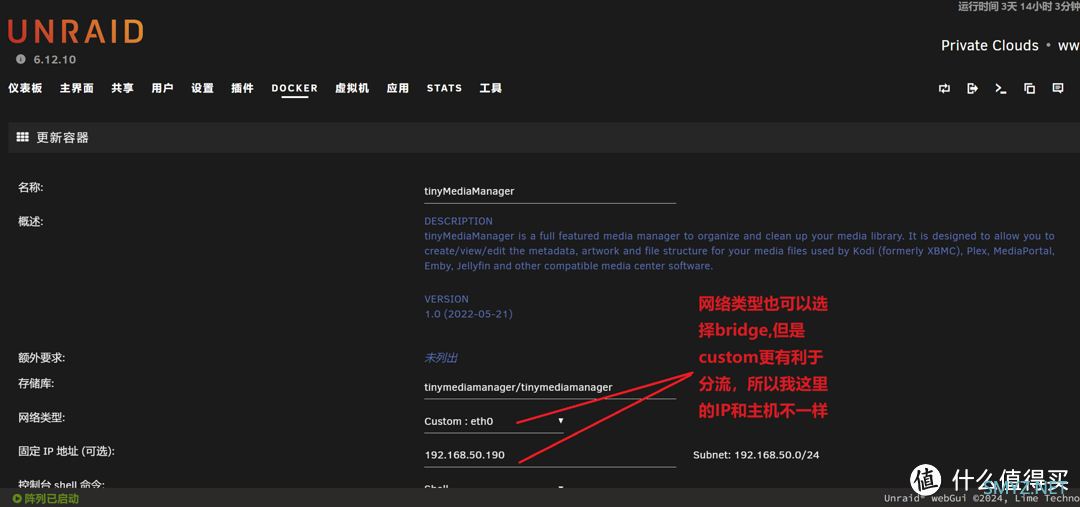
Task: Click the 更新容器 section title
Action: tap(63, 138)
